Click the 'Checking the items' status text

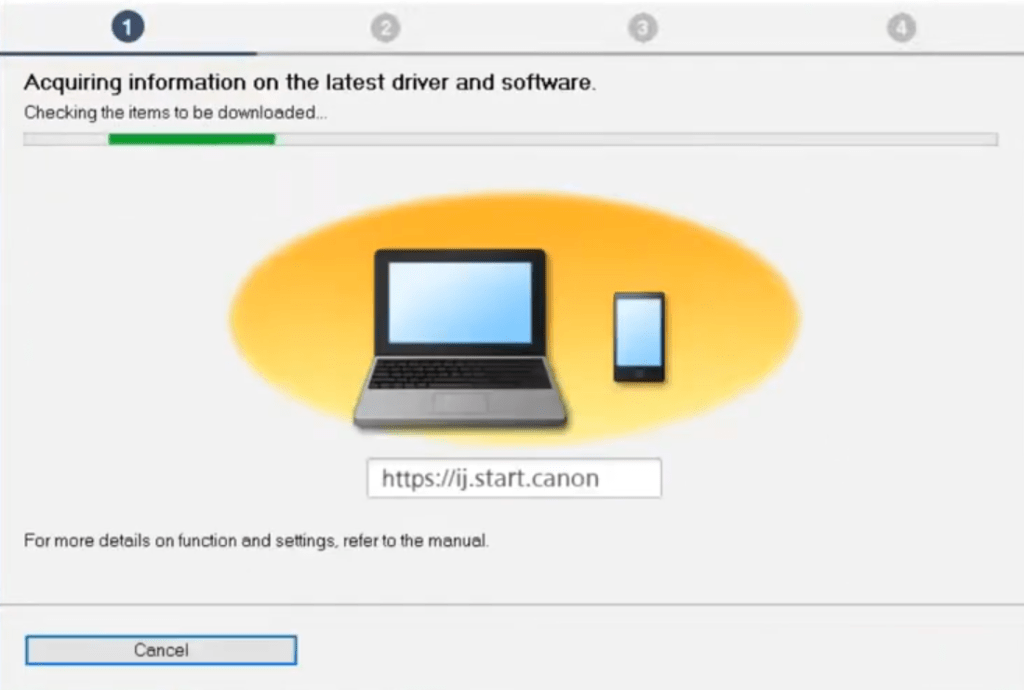pos(175,113)
